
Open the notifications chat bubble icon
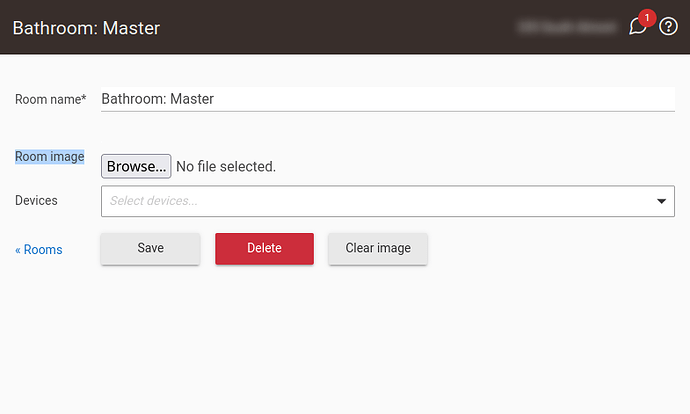pos(637,27)
